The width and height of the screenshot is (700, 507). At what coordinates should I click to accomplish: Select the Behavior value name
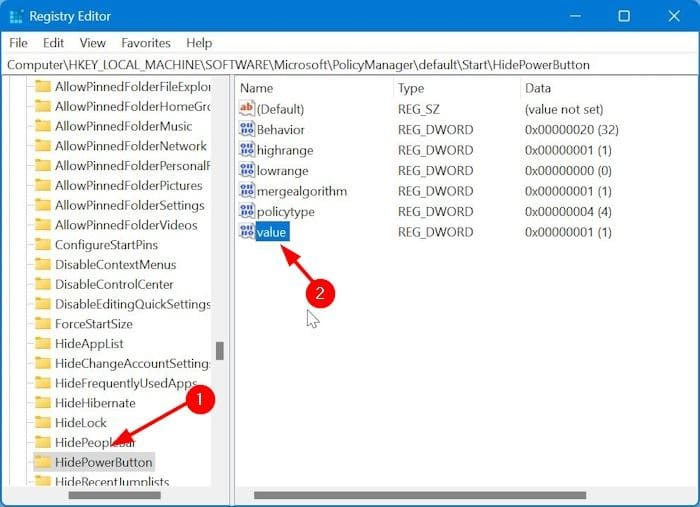[280, 129]
